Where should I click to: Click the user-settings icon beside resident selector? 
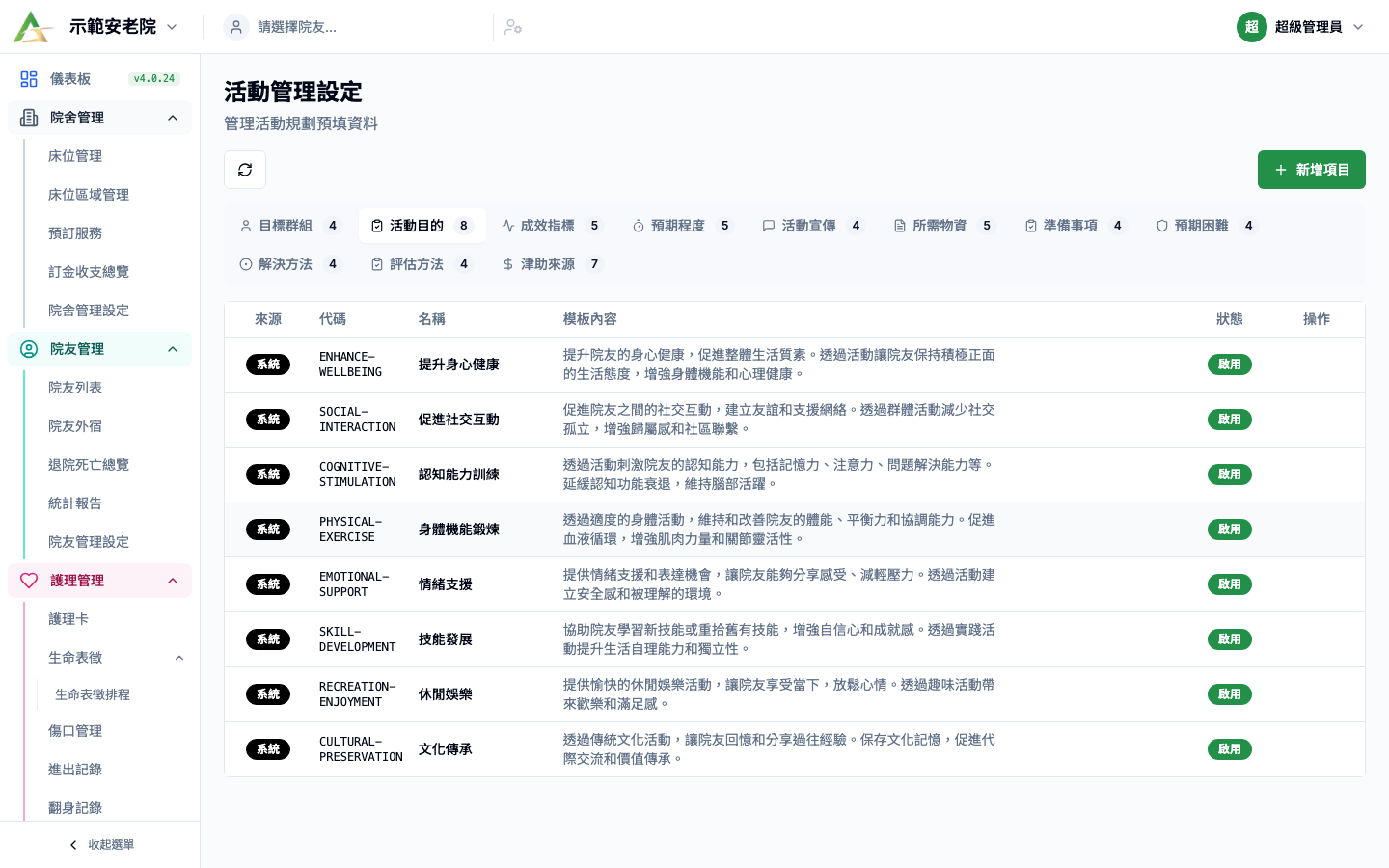point(513,27)
